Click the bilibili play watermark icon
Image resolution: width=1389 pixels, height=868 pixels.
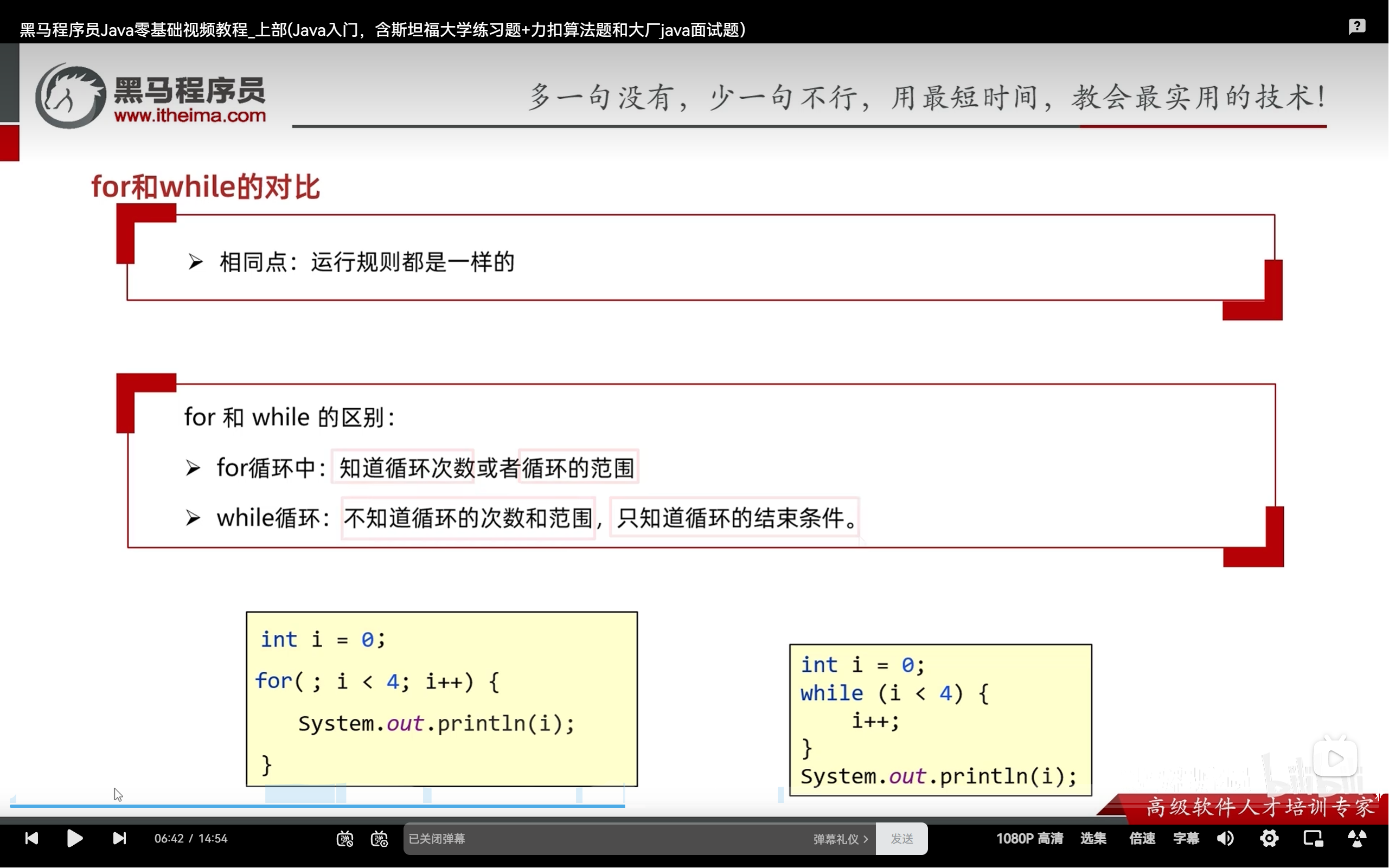[1335, 758]
